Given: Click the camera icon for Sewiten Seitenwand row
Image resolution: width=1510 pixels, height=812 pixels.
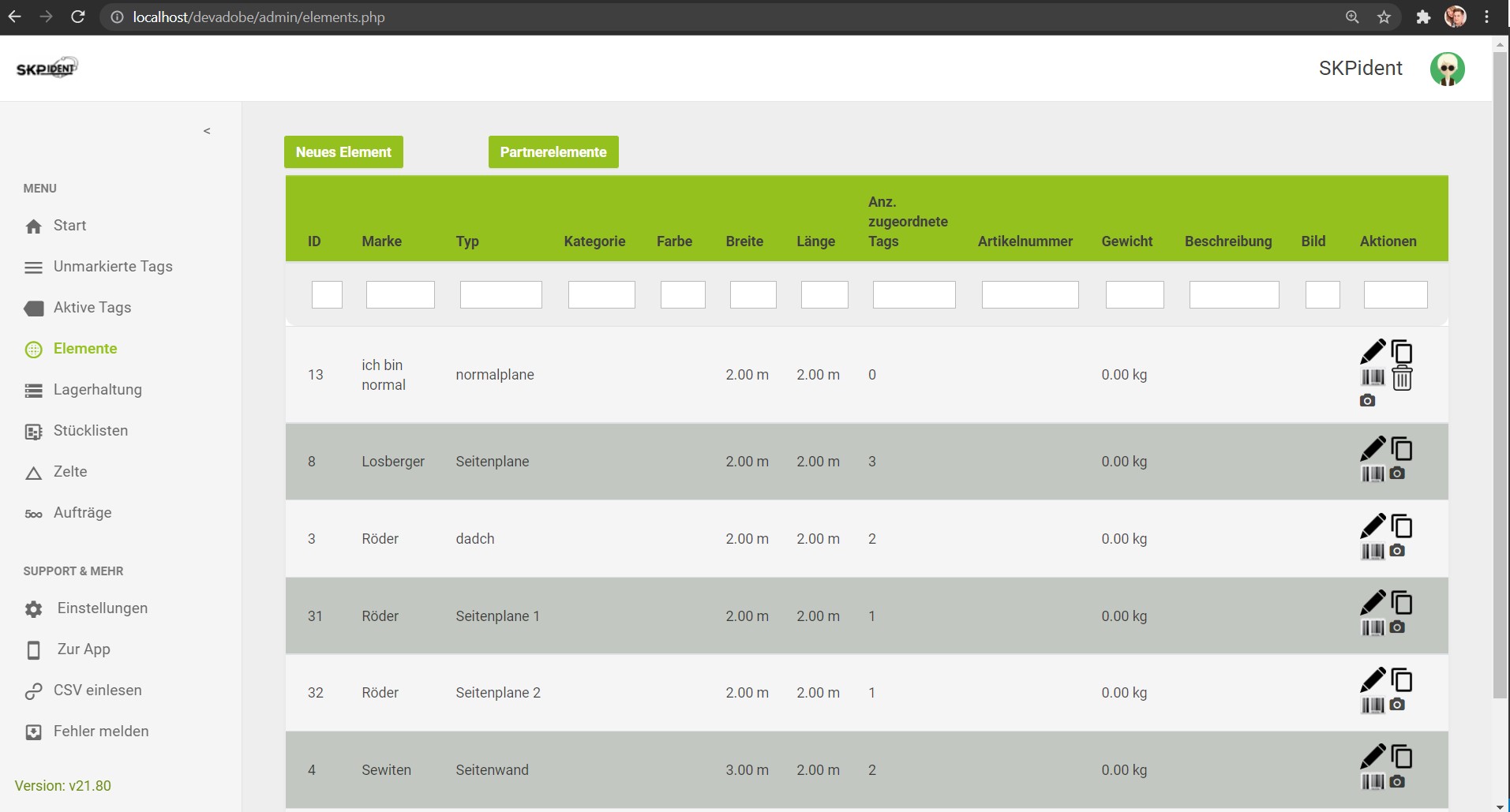Looking at the screenshot, I should coord(1397,781).
